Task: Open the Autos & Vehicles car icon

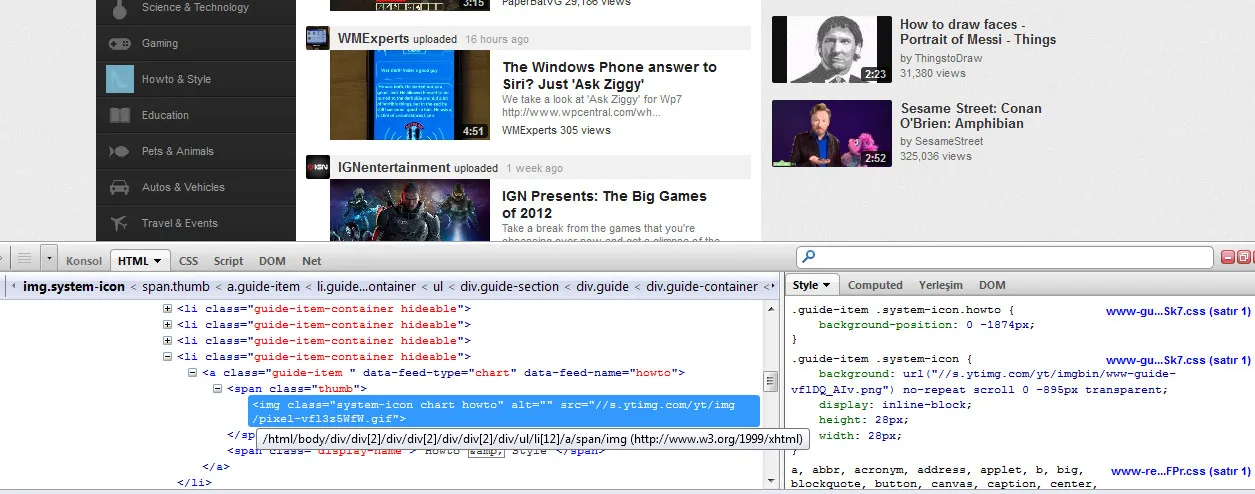Action: click(120, 187)
